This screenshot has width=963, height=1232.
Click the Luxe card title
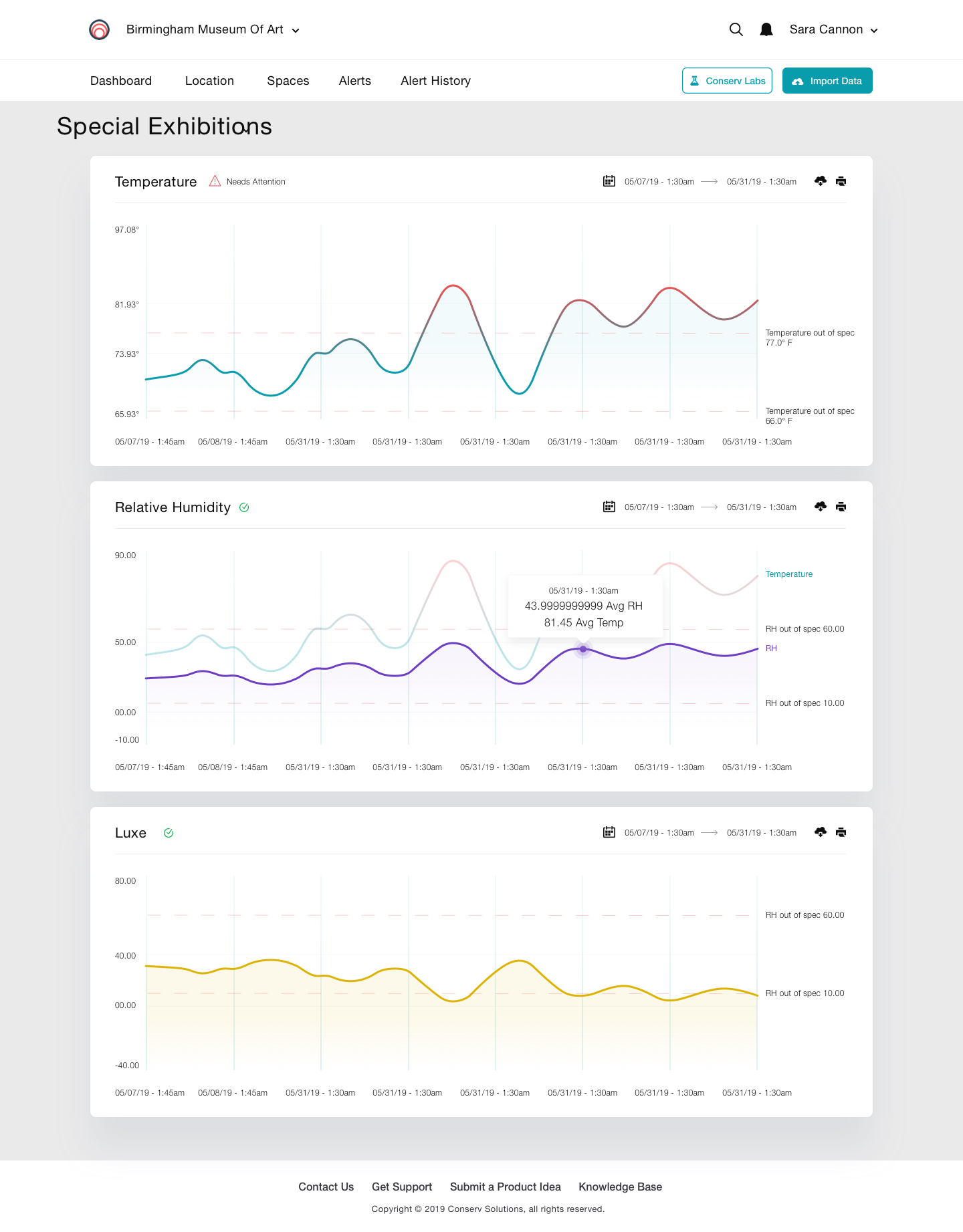(x=130, y=833)
